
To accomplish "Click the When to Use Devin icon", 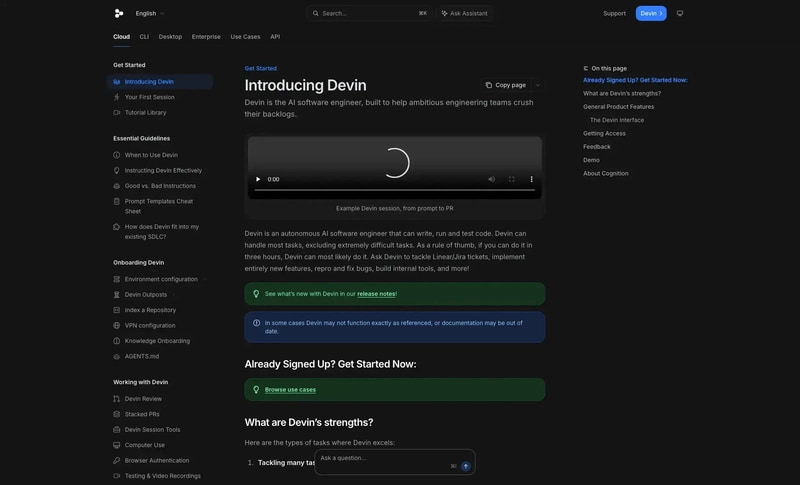I will click(x=117, y=155).
